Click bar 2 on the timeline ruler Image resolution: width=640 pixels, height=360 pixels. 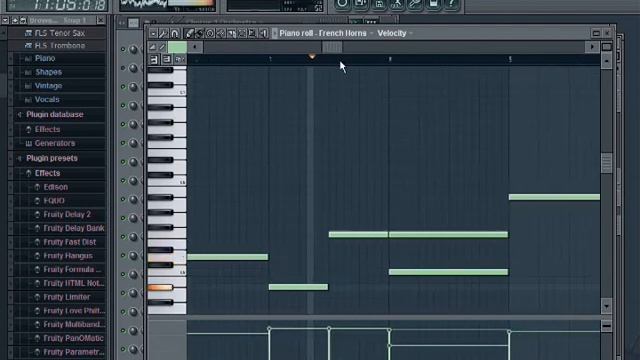tap(389, 60)
